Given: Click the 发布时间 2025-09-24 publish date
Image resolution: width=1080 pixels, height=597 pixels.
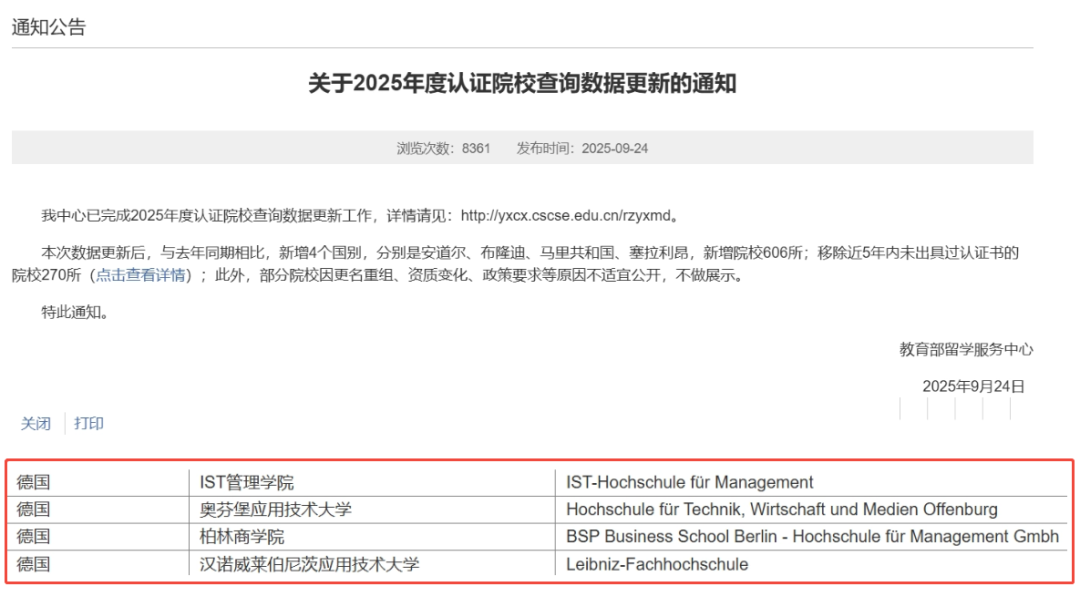Looking at the screenshot, I should tap(582, 147).
